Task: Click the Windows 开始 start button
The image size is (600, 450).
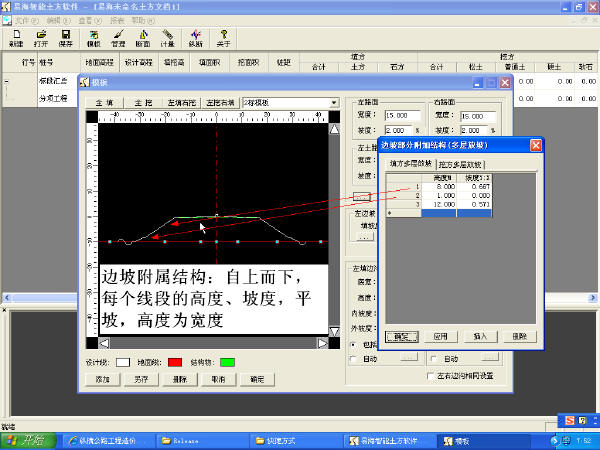Action: [28, 441]
